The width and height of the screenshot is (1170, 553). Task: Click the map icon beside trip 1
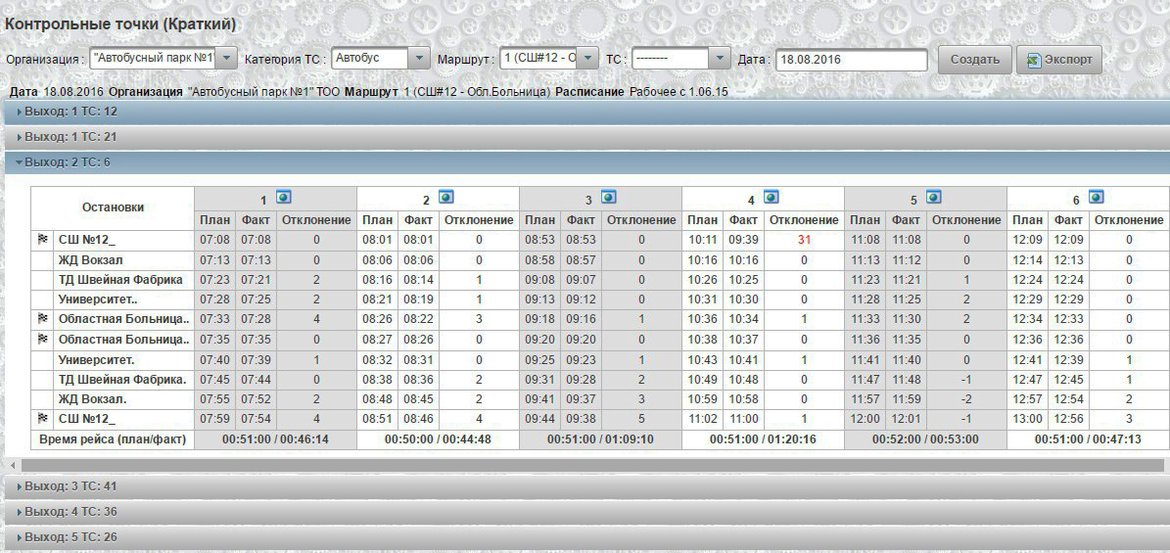(283, 197)
